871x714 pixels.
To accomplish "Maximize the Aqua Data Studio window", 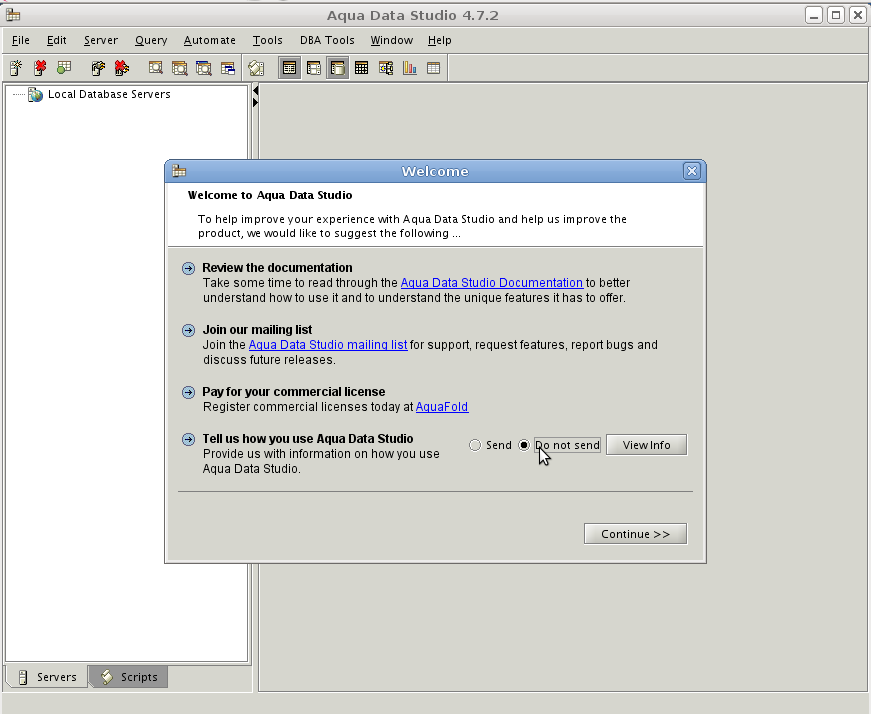I will (x=836, y=15).
